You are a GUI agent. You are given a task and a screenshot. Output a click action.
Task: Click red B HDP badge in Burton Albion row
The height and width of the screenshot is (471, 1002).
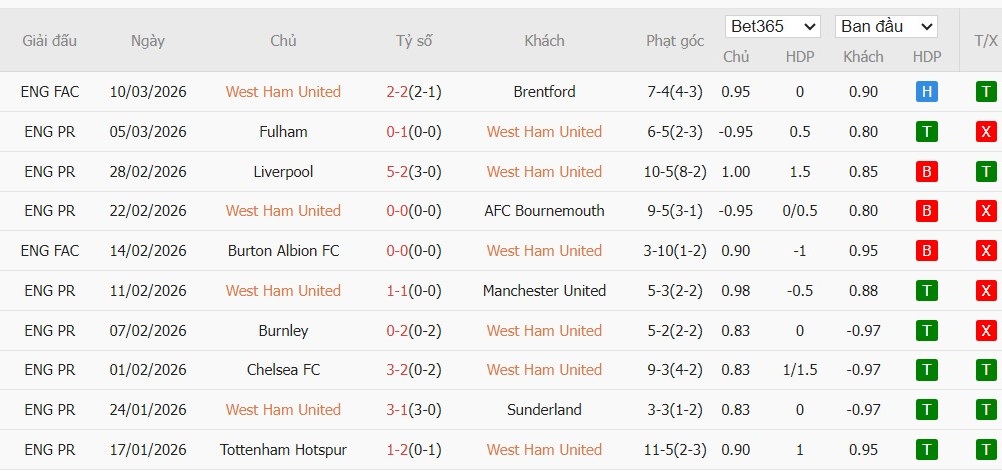(926, 251)
